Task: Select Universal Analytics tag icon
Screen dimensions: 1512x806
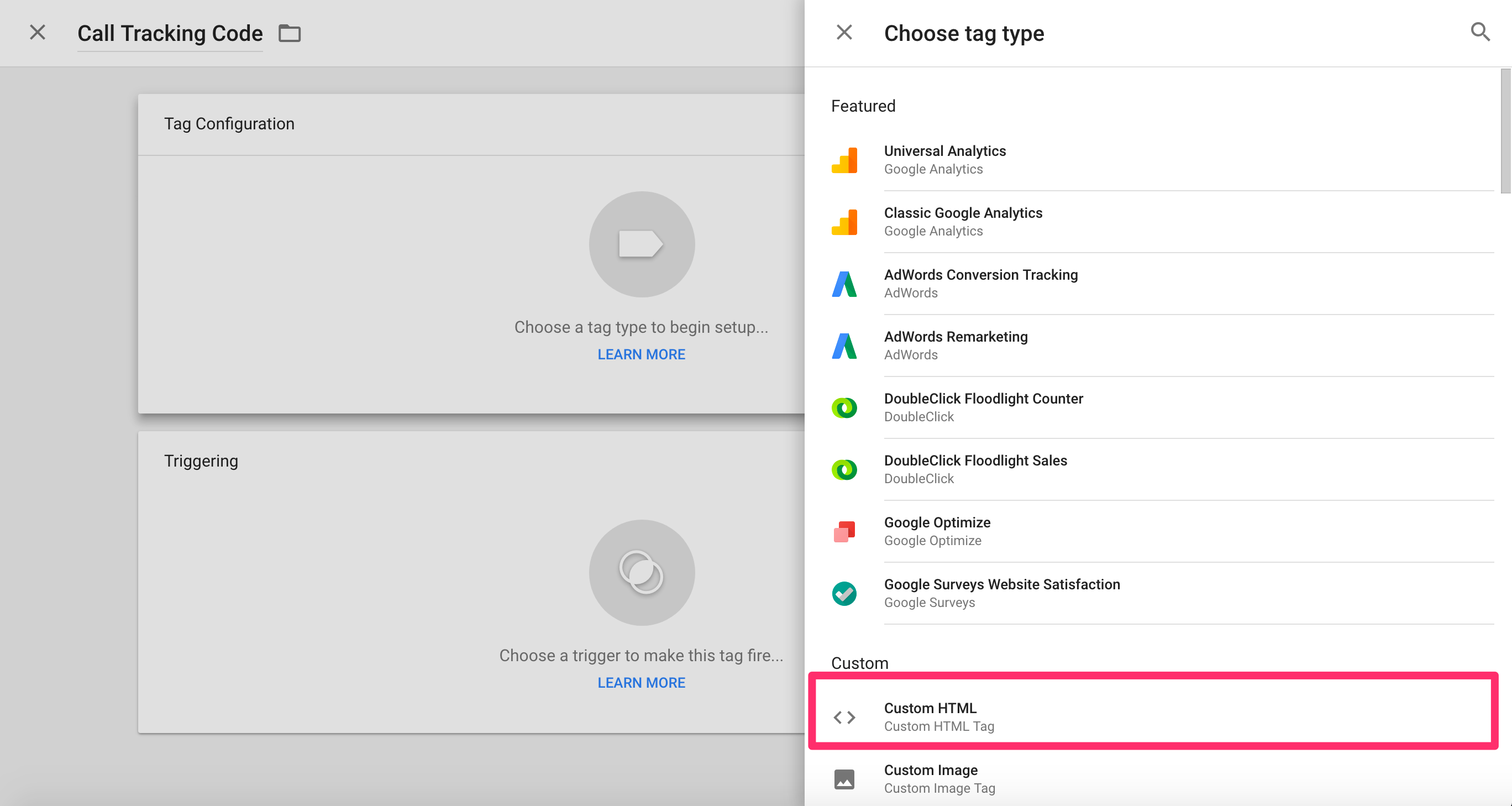Action: tap(844, 160)
